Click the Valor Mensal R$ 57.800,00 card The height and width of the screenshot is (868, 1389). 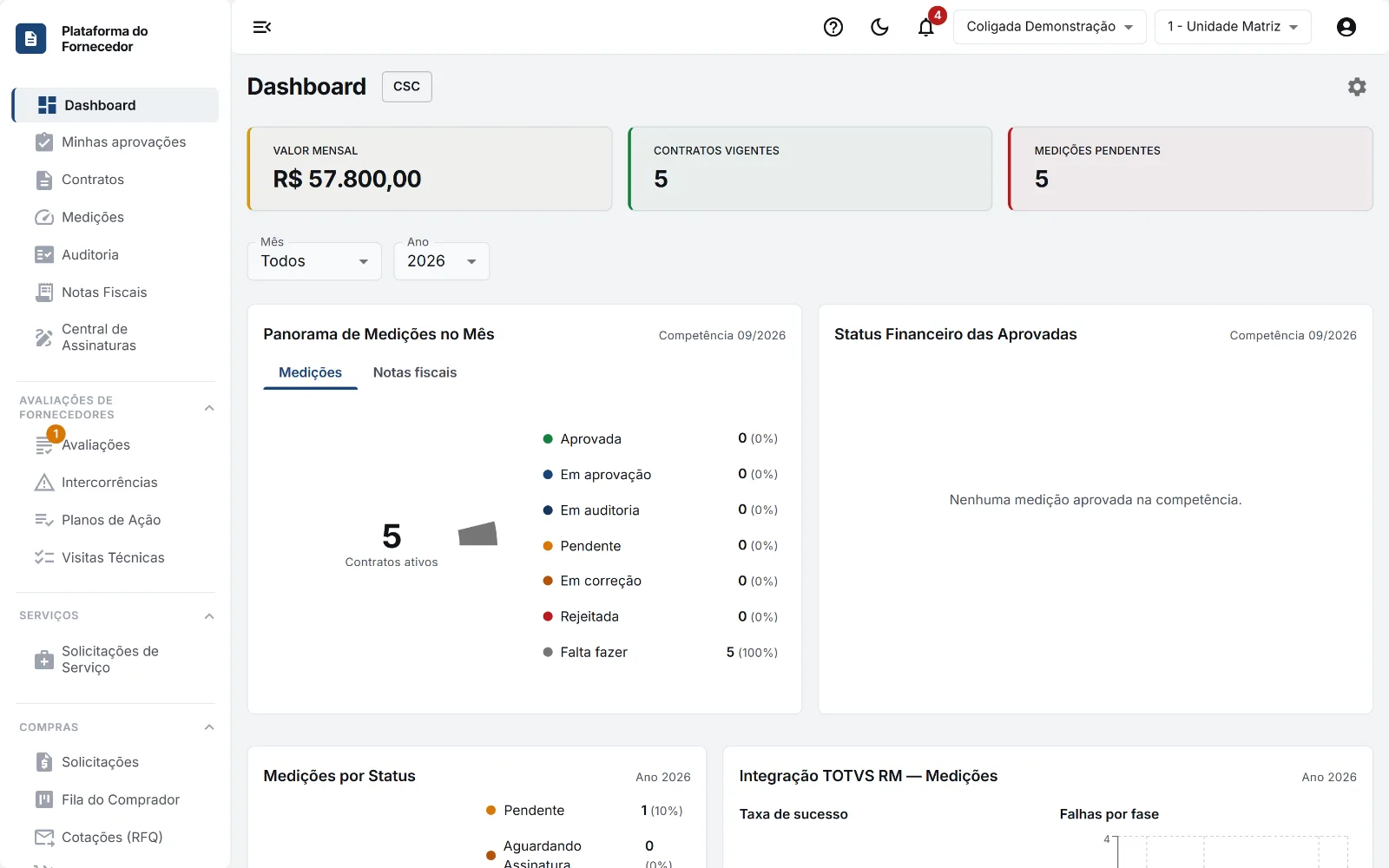pyautogui.click(x=430, y=168)
